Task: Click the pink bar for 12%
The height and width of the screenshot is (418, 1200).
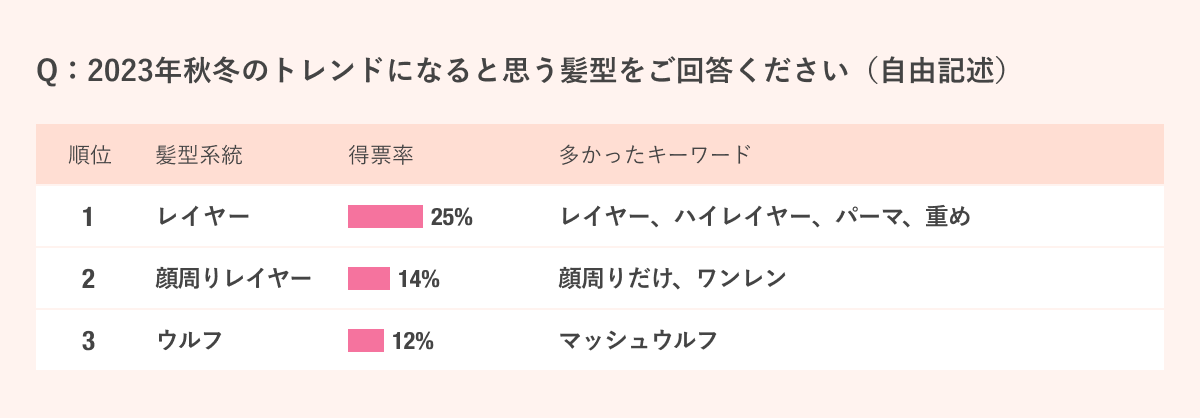Action: click(x=366, y=341)
